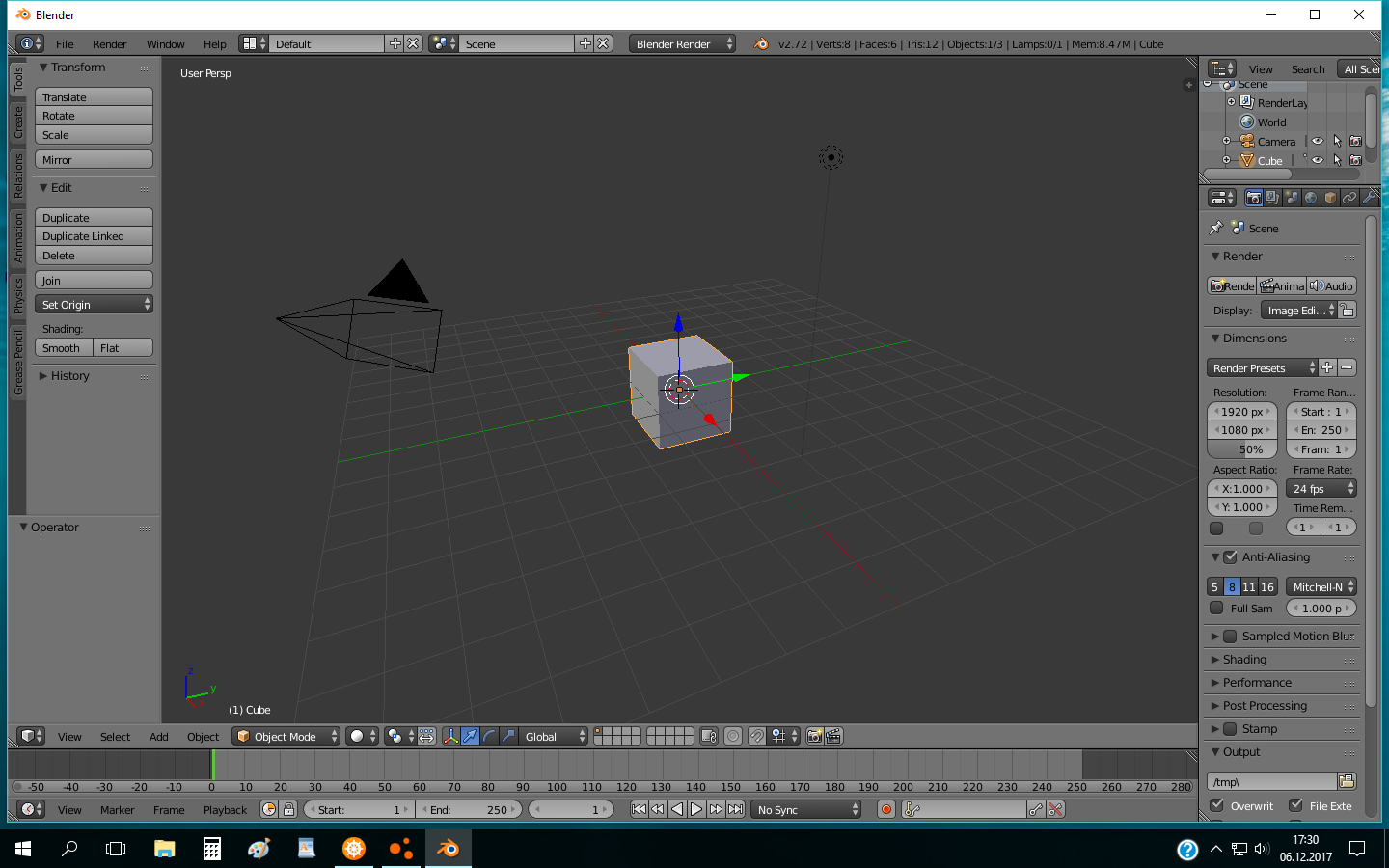Select the translate manipulator arrow icon
1389x868 pixels.
coord(470,736)
